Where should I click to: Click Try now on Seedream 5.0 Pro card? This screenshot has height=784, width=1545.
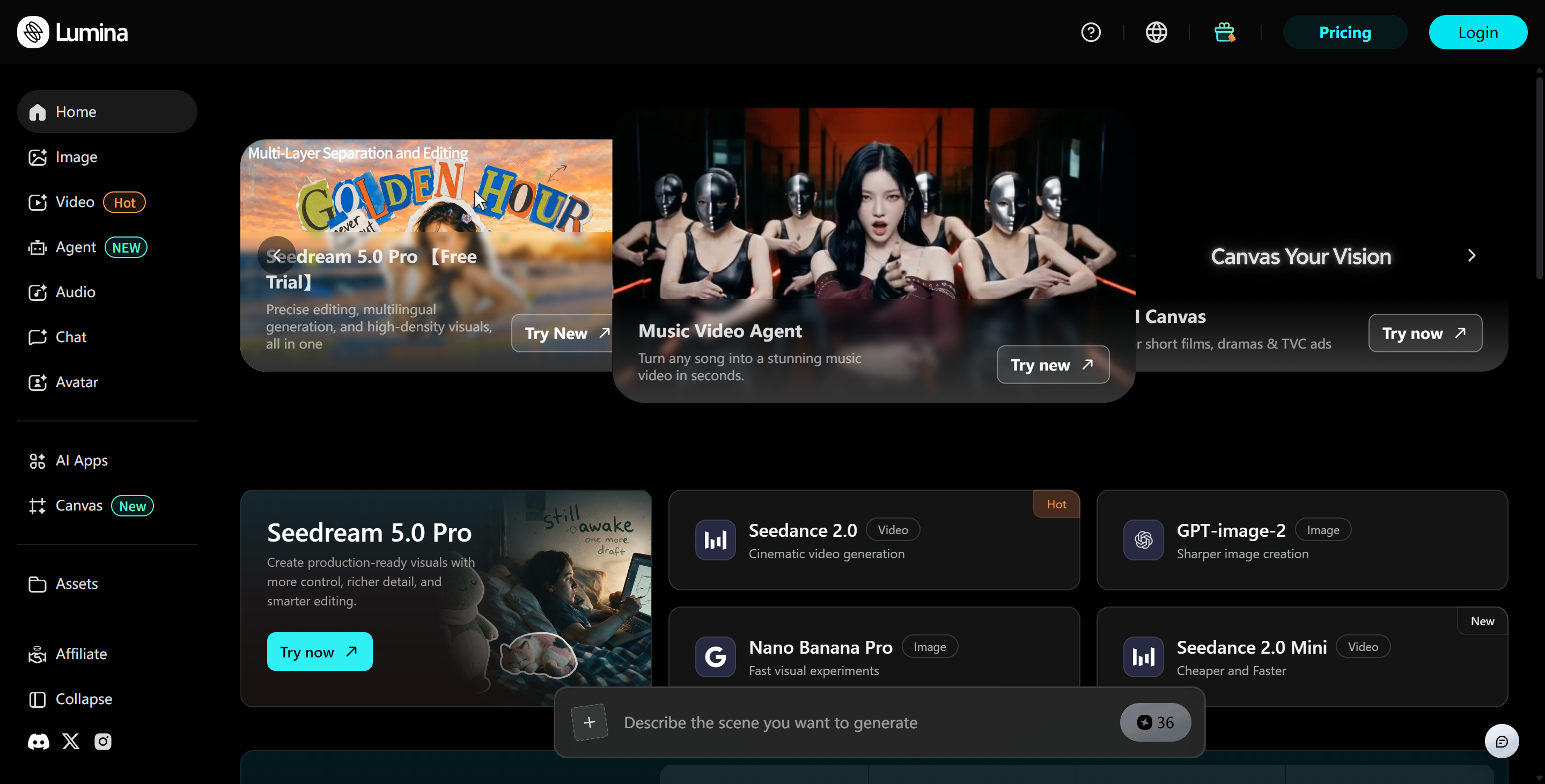coord(320,652)
